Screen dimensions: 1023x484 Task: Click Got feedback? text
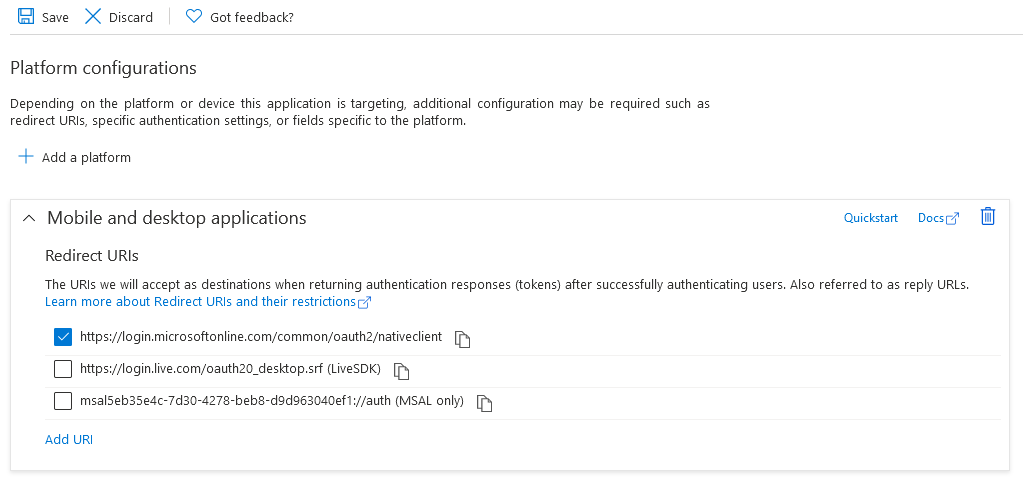click(252, 18)
